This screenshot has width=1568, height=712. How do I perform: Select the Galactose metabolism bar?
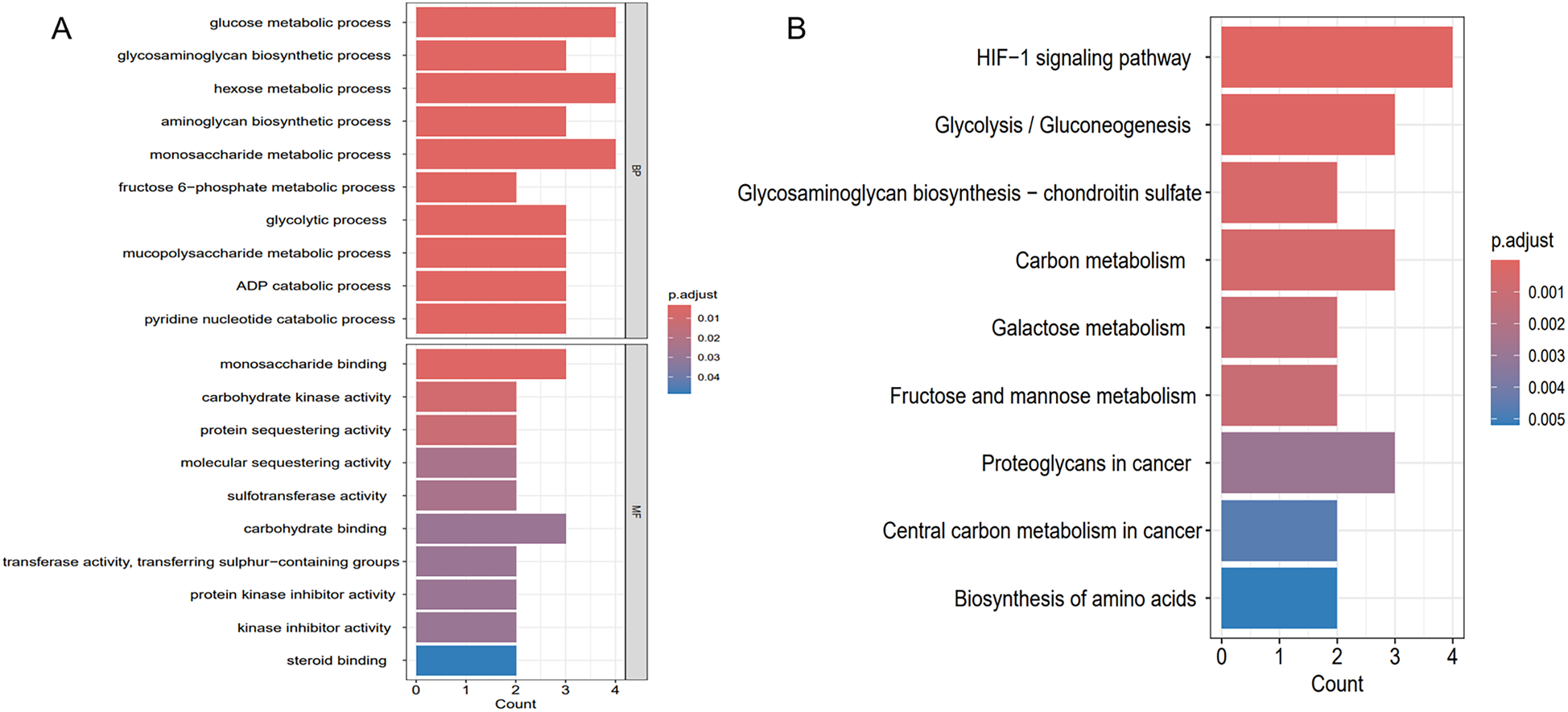coord(1279,327)
